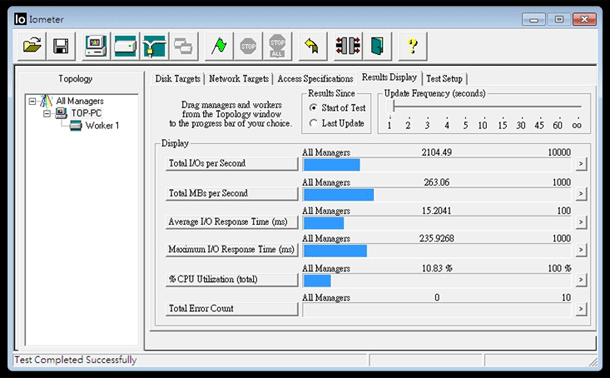
Task: Collapse TOP-PC tree node
Action: point(47,114)
